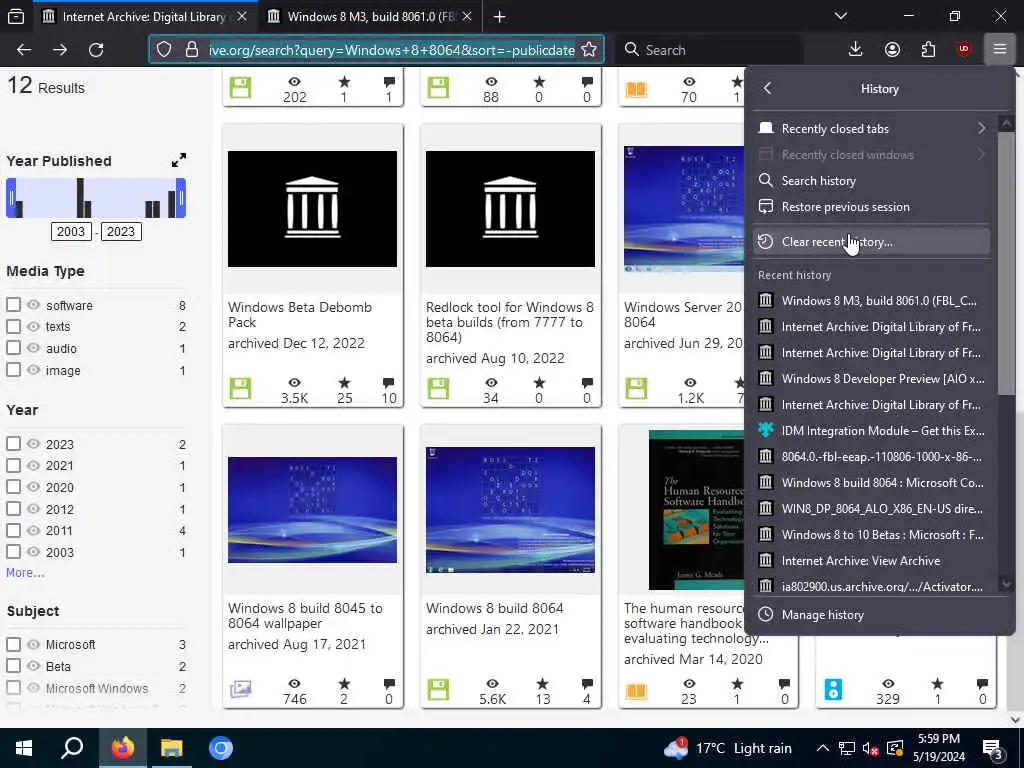
Task: Show hidden system tray icons chevron
Action: pos(823,748)
